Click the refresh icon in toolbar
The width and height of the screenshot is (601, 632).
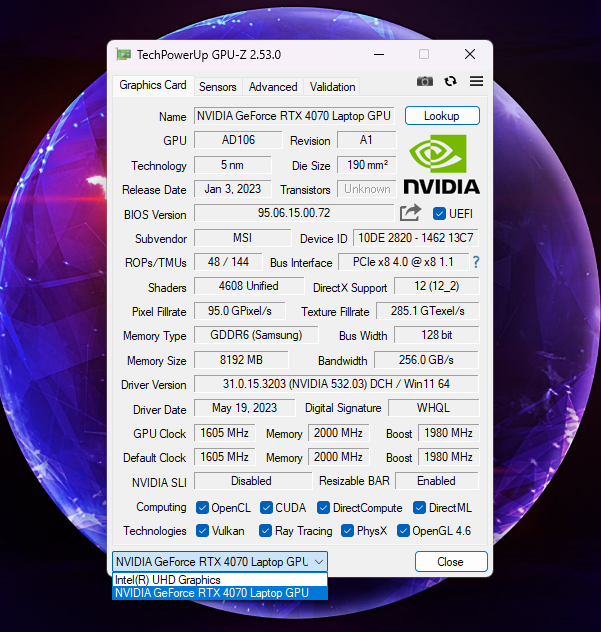click(450, 81)
